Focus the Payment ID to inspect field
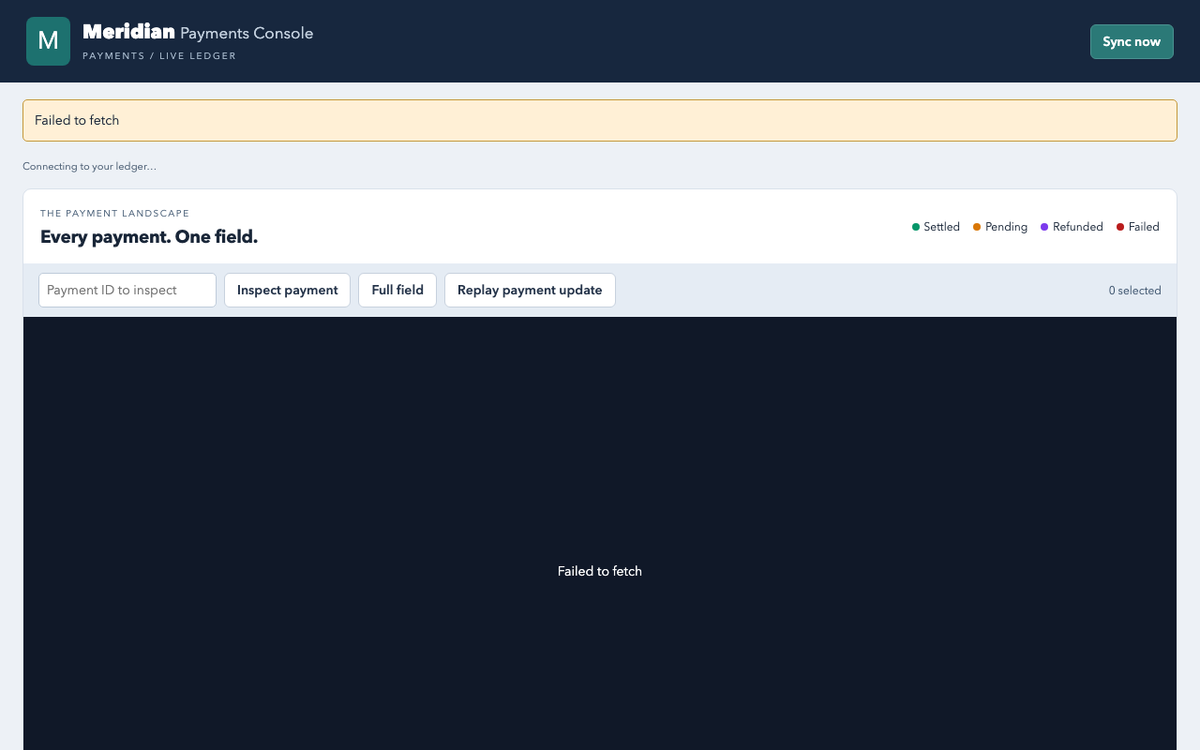 click(127, 290)
